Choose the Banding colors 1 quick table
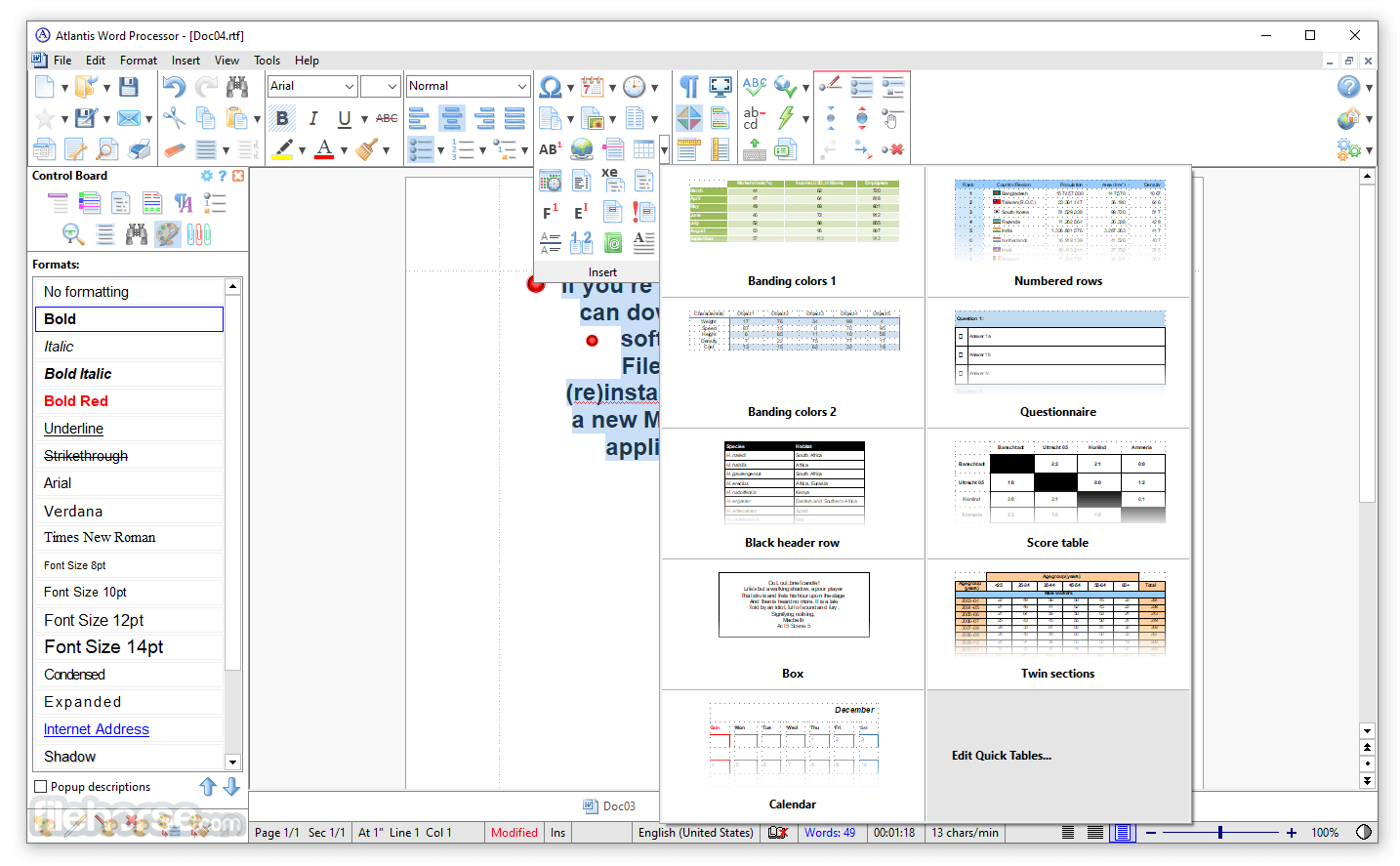The width and height of the screenshot is (1400, 866). 793,232
